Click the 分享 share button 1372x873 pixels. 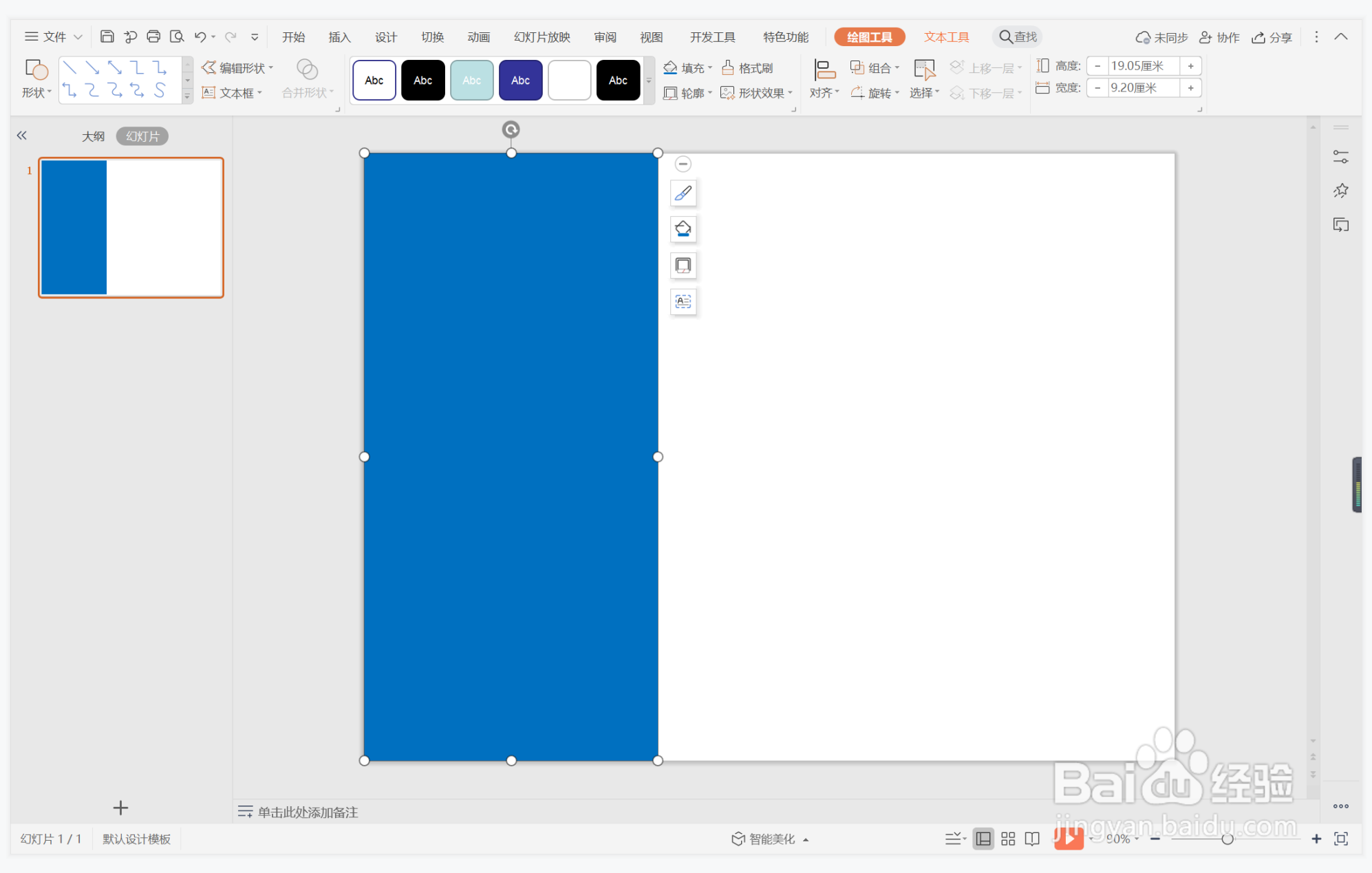[x=1272, y=37]
